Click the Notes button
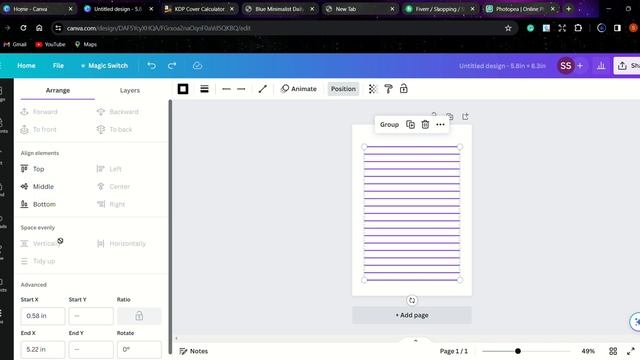 [194, 351]
